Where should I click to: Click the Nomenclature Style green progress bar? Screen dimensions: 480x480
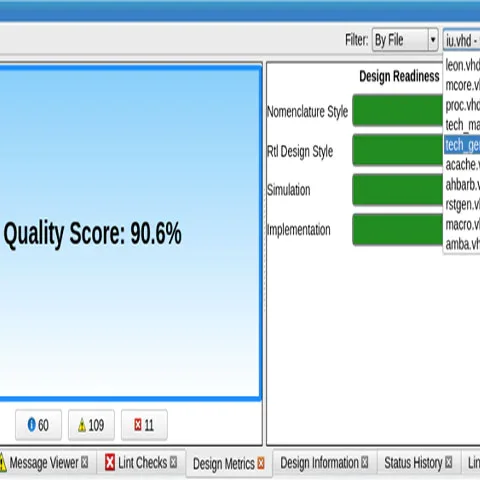[x=398, y=110]
